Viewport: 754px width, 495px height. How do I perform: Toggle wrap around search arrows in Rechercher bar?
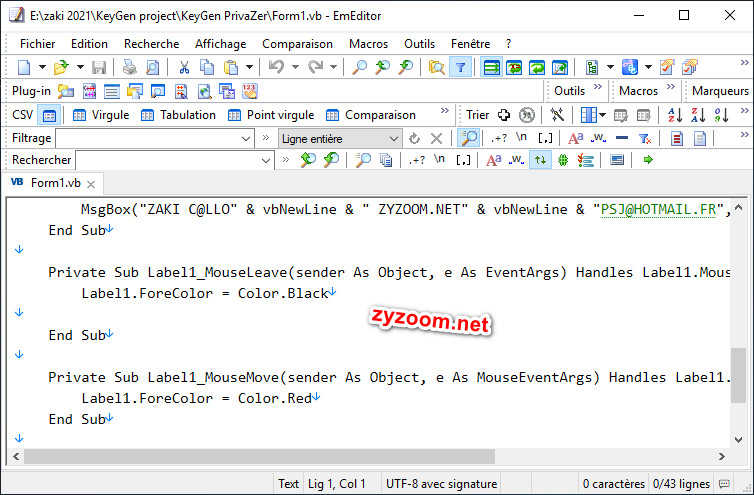(x=540, y=160)
